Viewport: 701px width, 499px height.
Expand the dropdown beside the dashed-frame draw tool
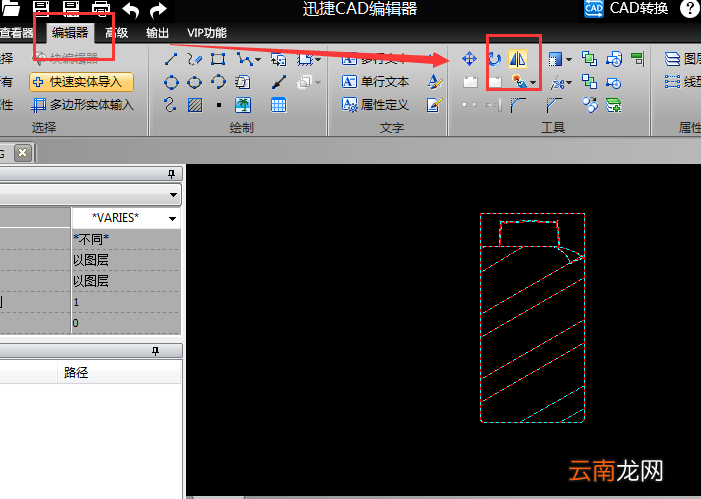click(317, 59)
